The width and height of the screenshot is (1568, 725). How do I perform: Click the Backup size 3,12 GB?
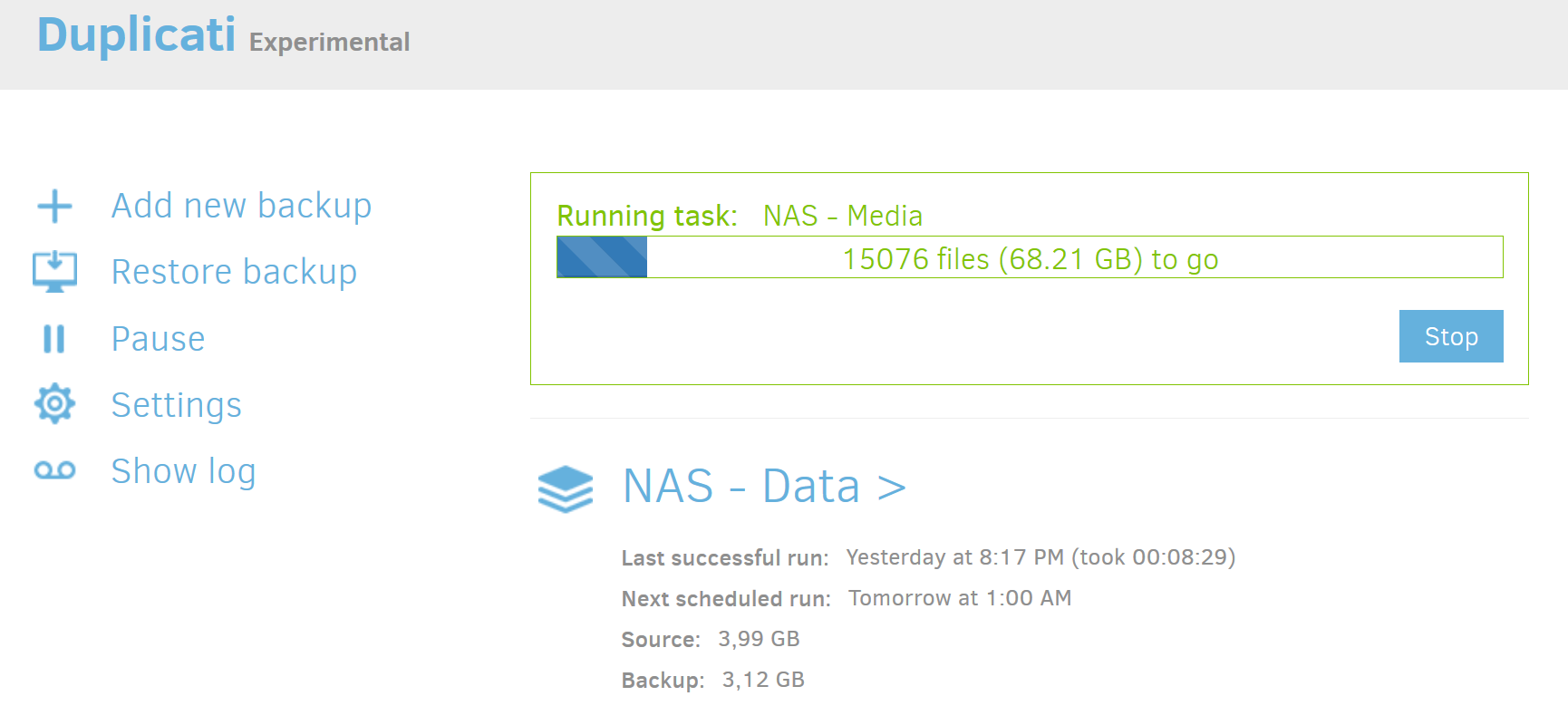pos(763,680)
